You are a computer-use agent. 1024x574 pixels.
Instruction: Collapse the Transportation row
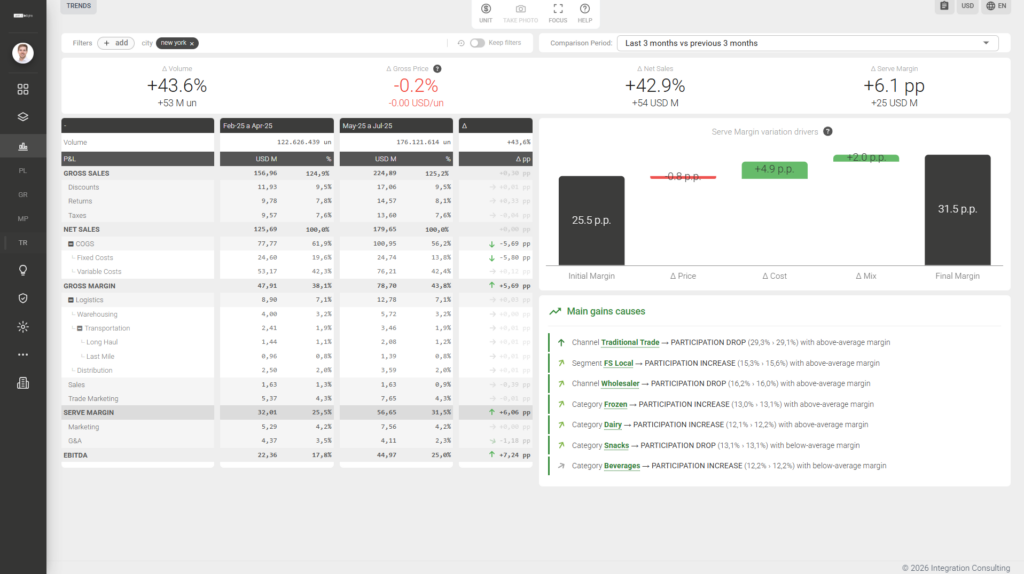coord(80,328)
